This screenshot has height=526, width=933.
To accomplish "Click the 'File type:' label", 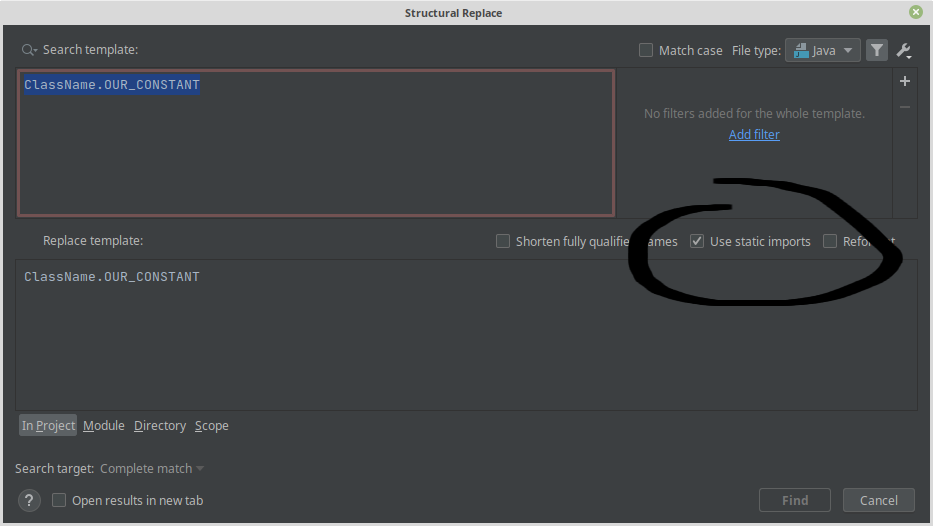I will coord(756,51).
